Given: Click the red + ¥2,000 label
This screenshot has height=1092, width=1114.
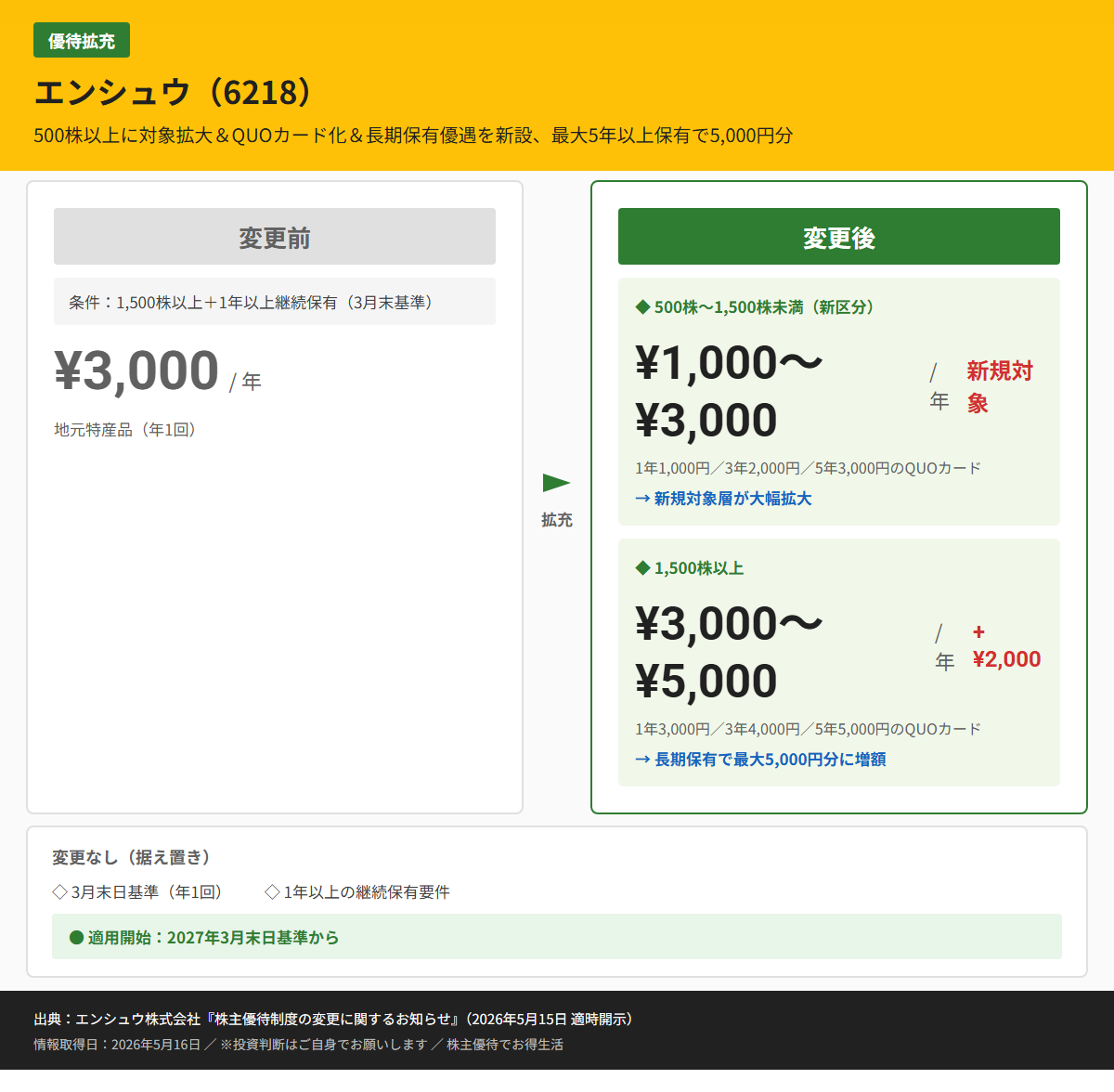Looking at the screenshot, I should tap(1006, 646).
